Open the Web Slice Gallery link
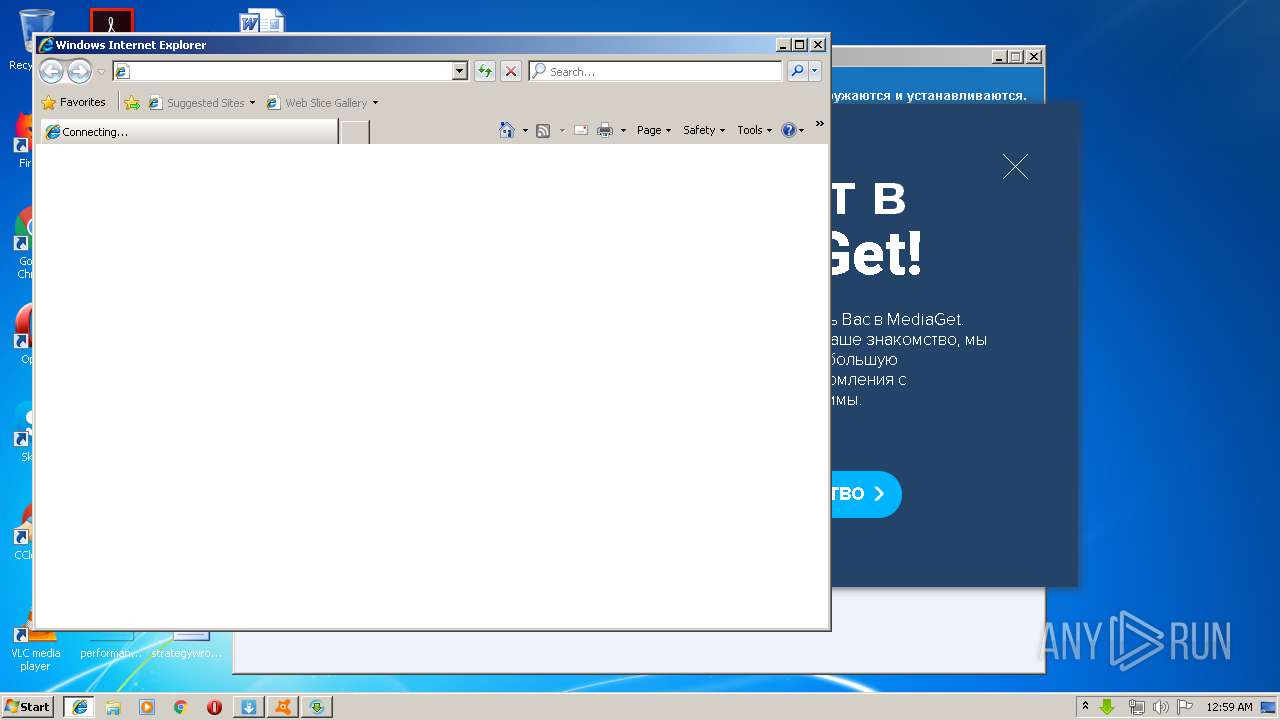 tap(317, 102)
